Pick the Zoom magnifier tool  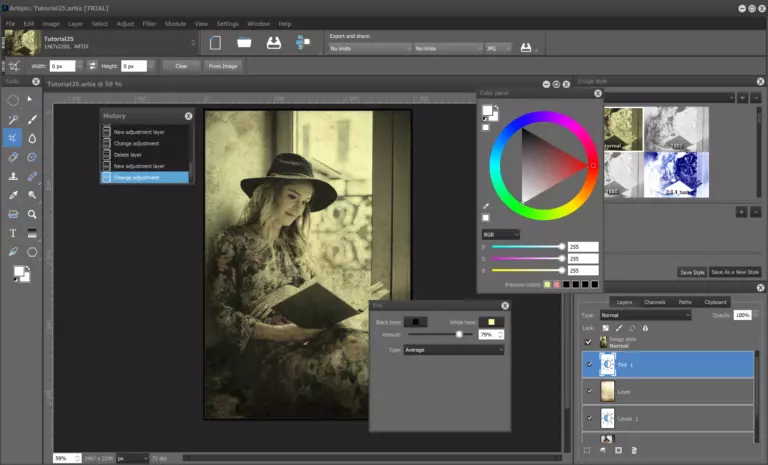pos(33,214)
